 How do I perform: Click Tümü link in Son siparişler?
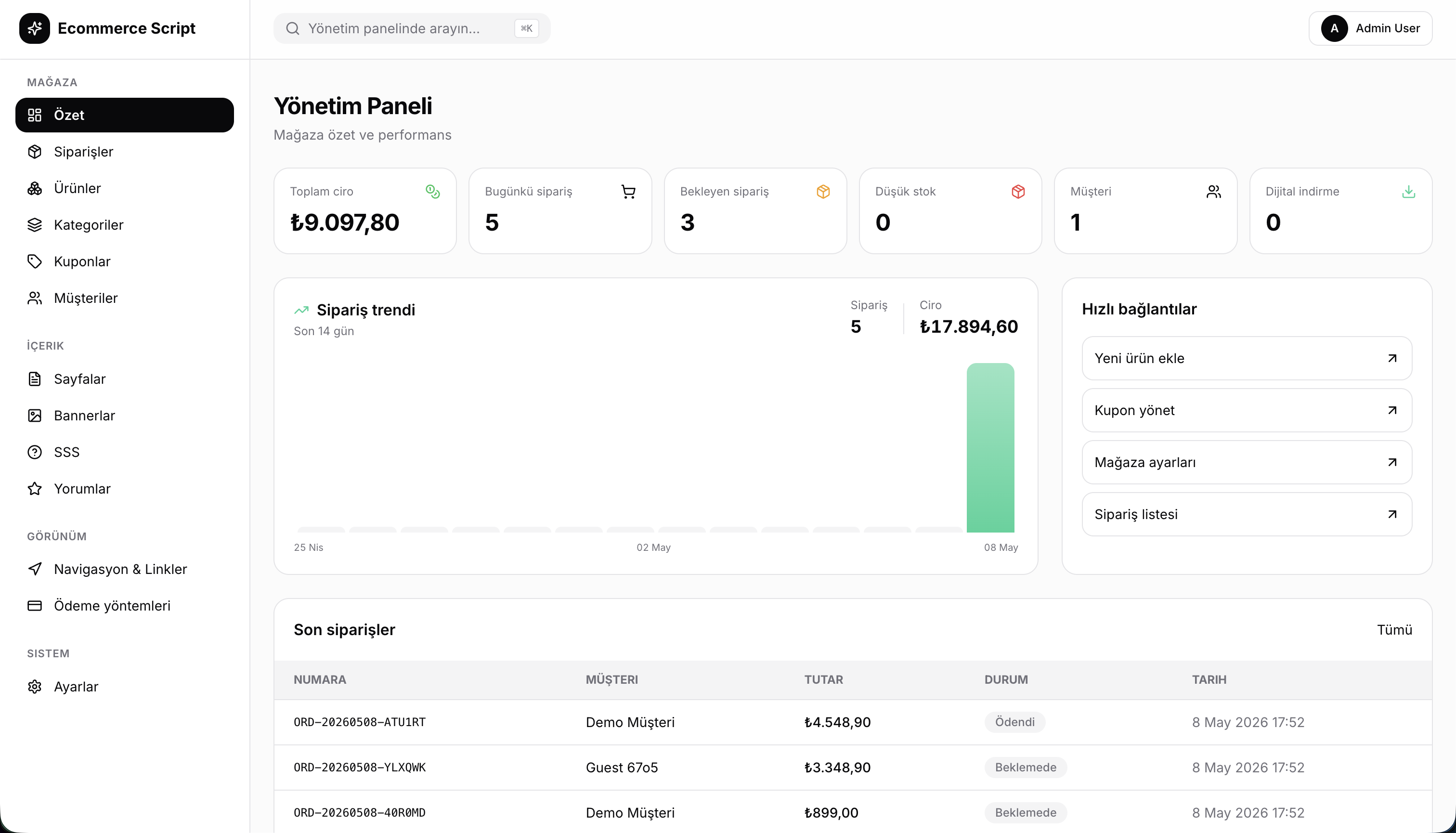click(x=1394, y=629)
